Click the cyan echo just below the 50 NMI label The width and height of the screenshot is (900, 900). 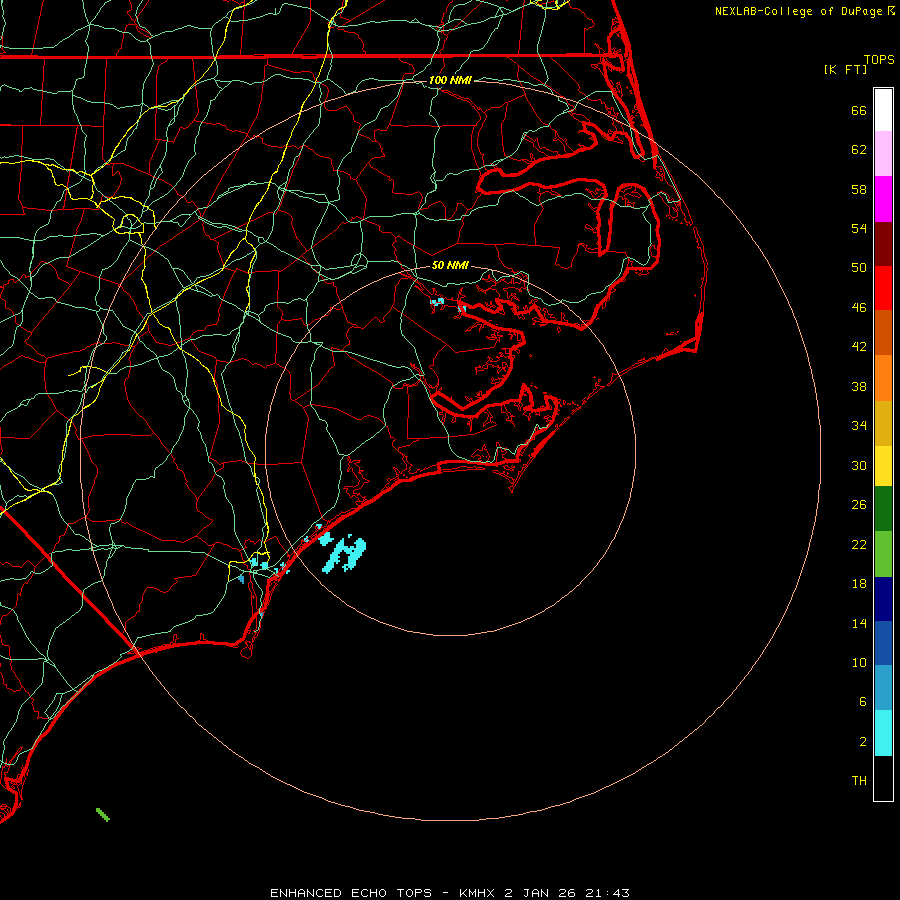437,301
